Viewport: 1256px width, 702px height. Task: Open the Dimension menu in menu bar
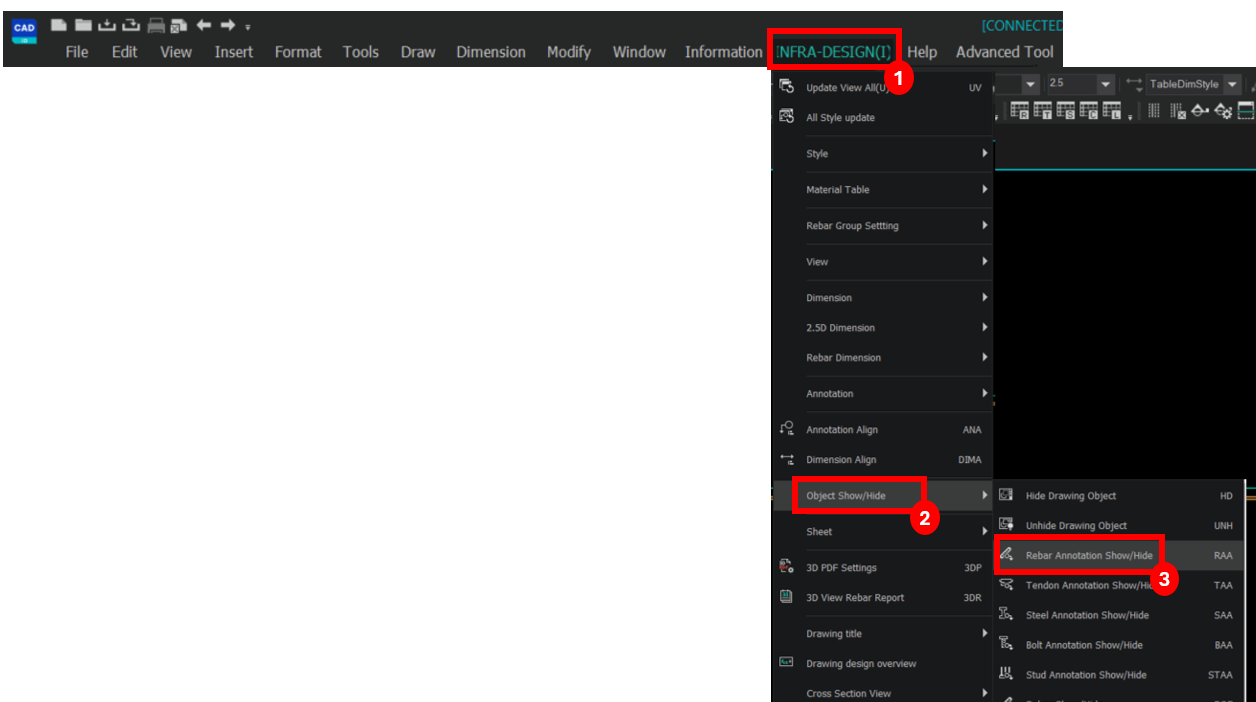pyautogui.click(x=491, y=52)
